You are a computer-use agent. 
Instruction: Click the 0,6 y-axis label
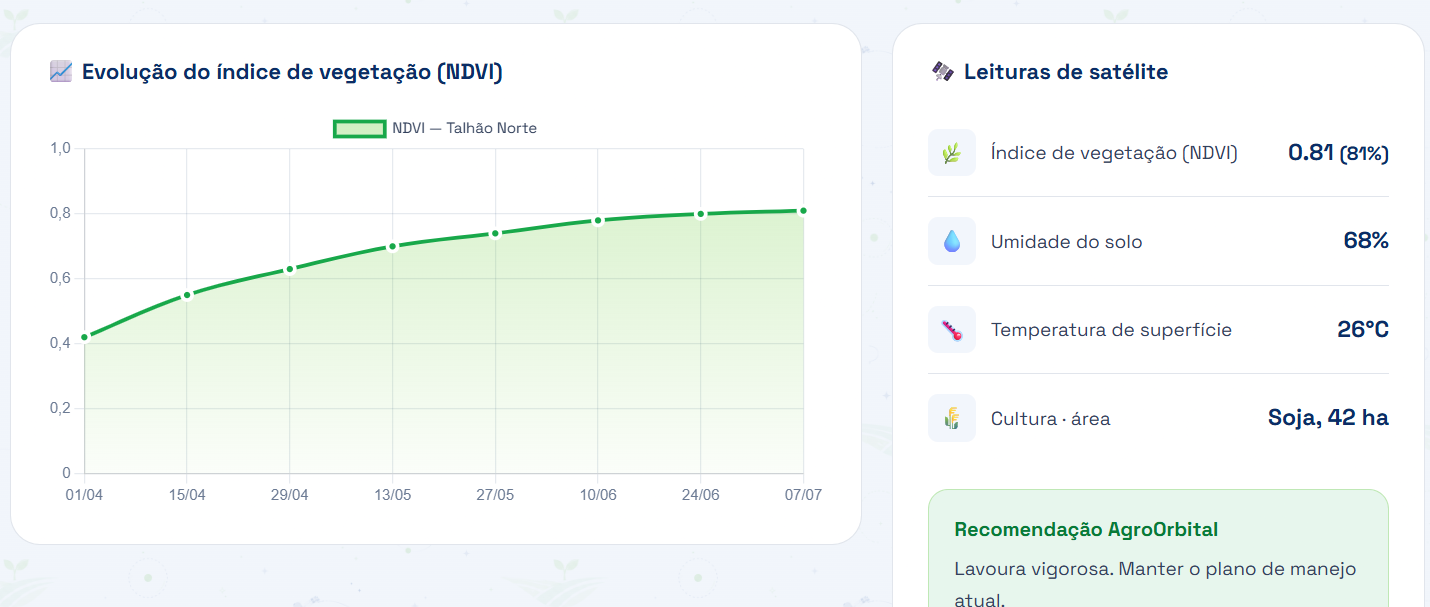click(61, 278)
